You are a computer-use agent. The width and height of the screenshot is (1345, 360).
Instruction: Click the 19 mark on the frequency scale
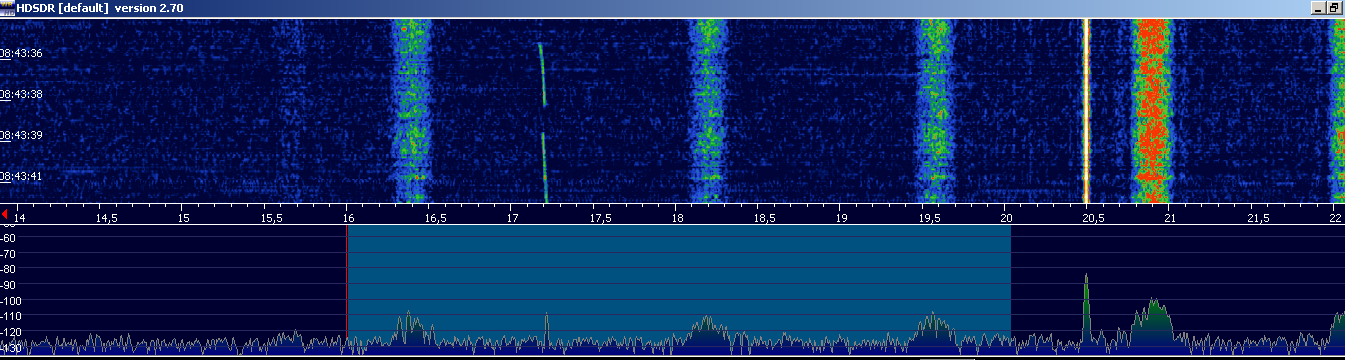pos(842,217)
